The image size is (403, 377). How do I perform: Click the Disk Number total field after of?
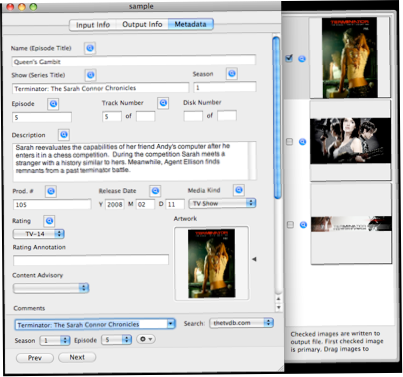click(x=227, y=116)
